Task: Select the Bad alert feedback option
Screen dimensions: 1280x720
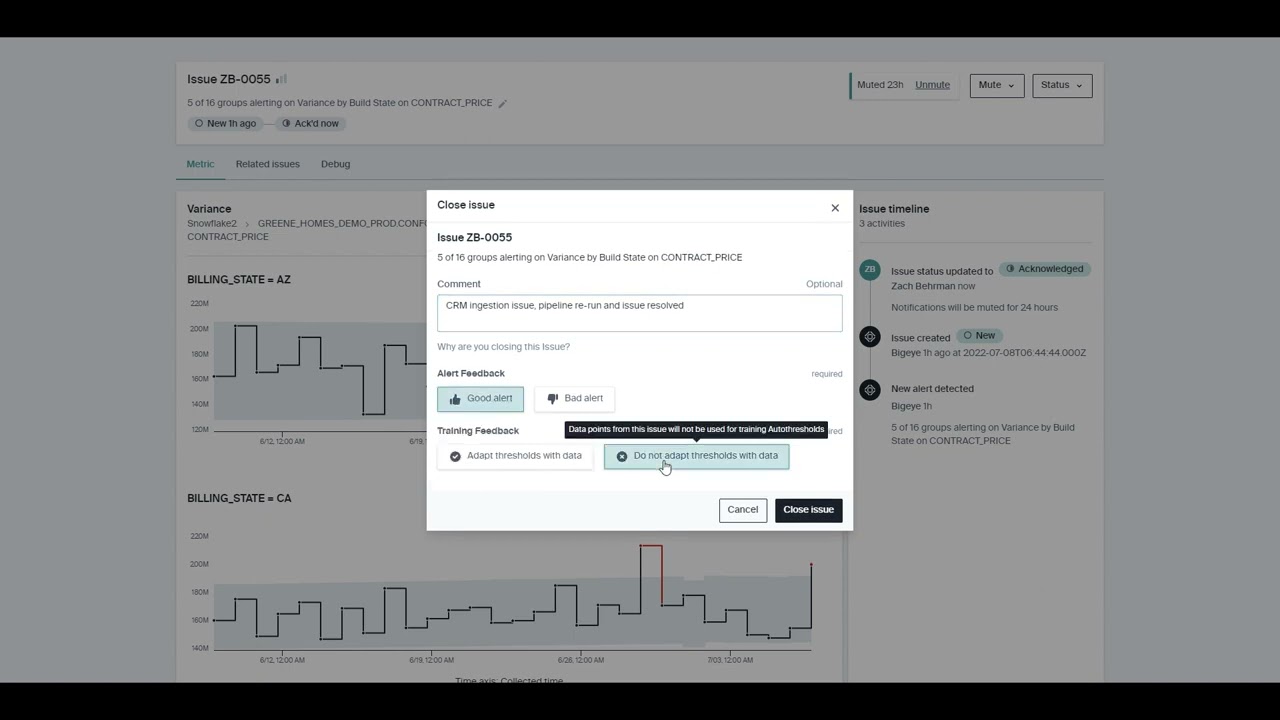Action: pos(575,399)
